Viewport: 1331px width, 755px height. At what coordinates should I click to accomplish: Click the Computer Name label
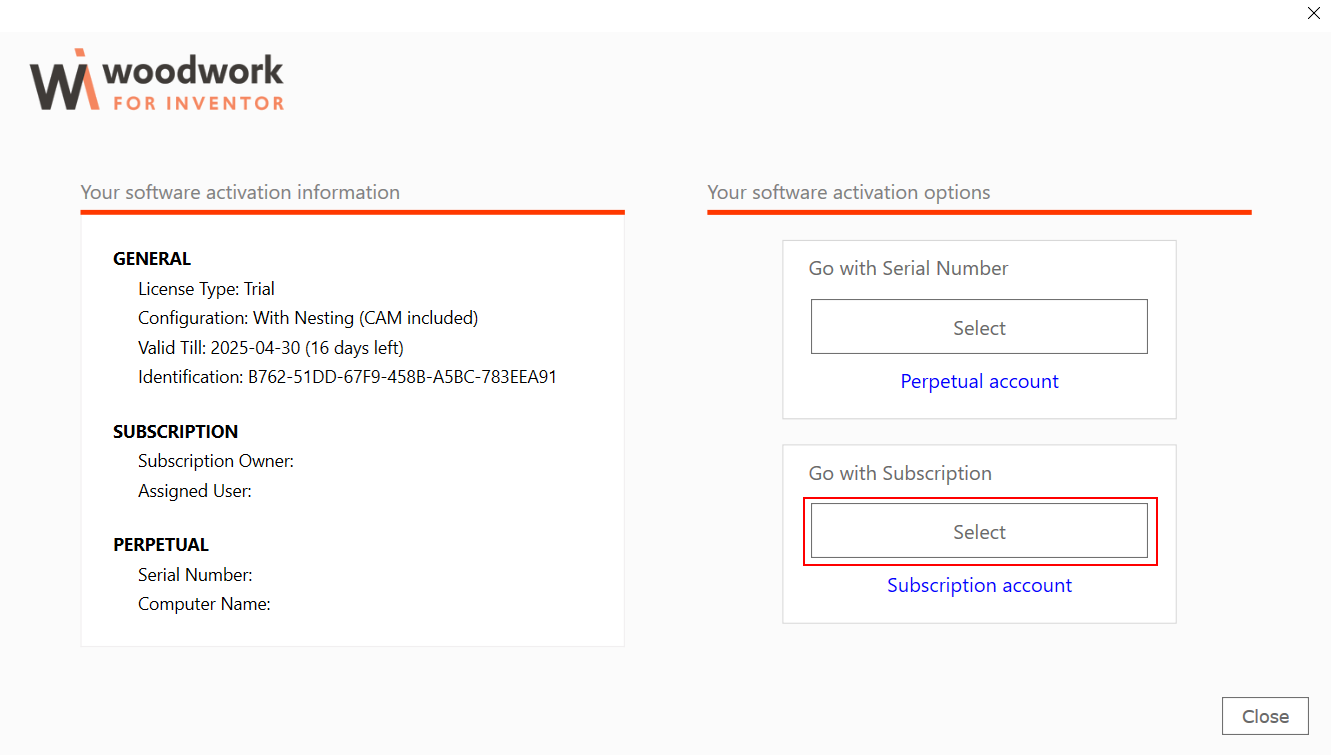(x=204, y=604)
